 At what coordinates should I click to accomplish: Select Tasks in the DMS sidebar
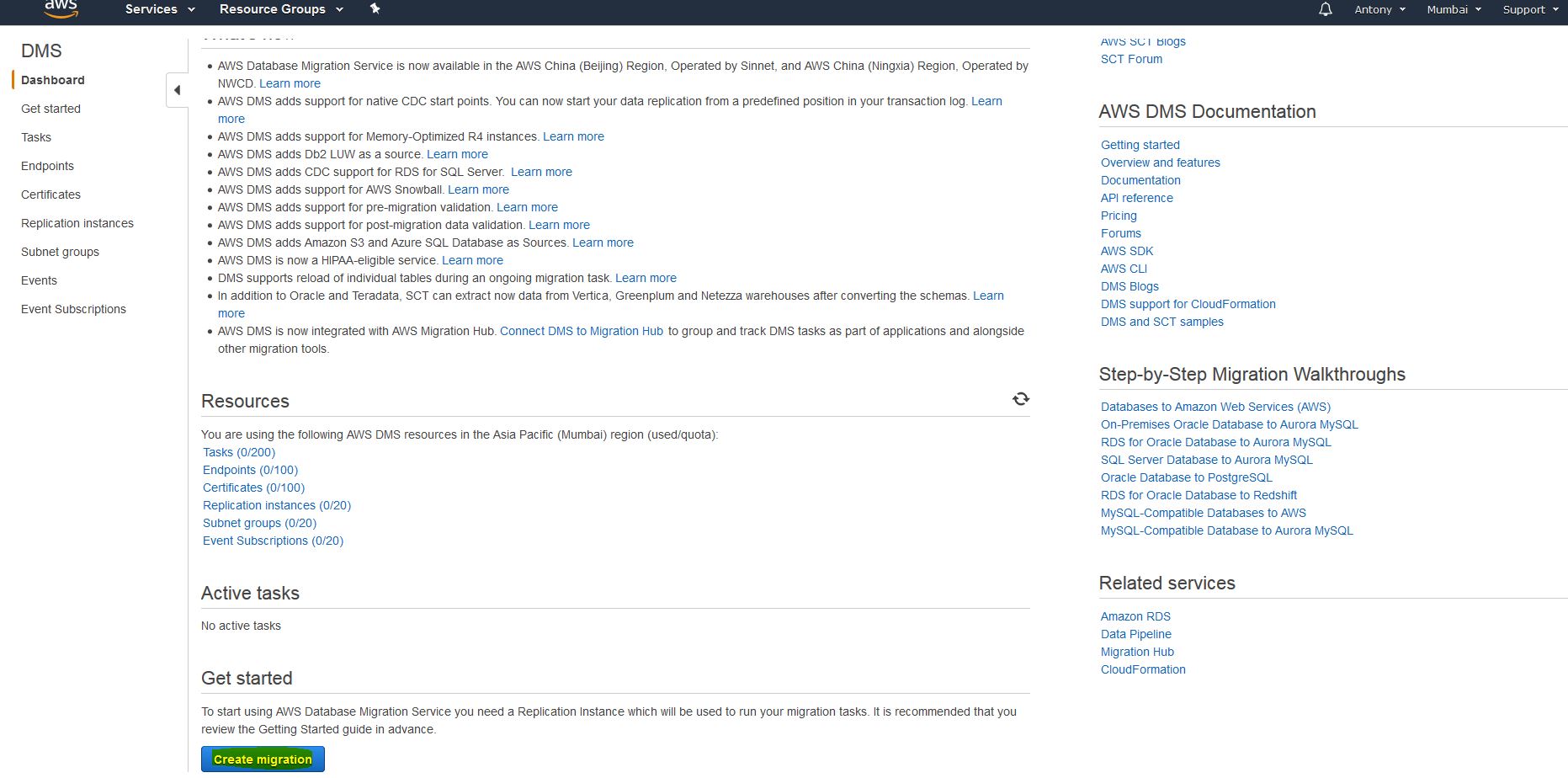coord(36,137)
